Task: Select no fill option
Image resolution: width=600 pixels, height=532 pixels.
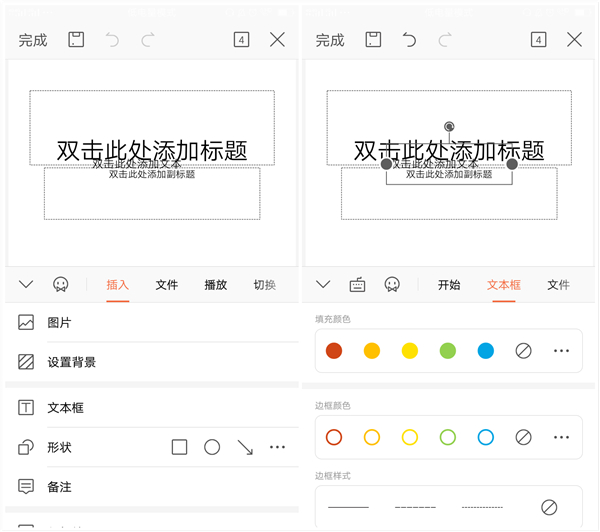Action: (523, 351)
